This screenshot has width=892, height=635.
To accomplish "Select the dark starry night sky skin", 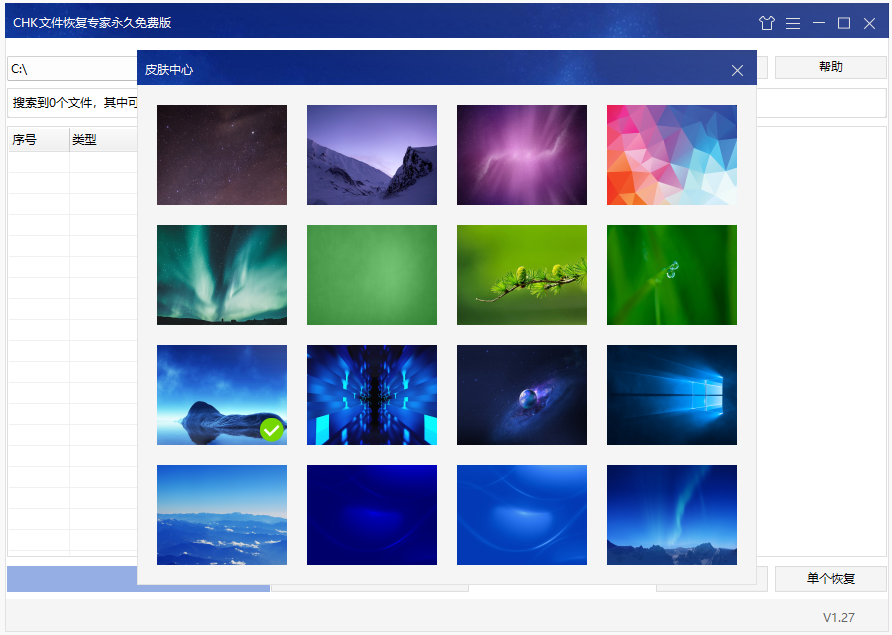I will pyautogui.click(x=222, y=155).
